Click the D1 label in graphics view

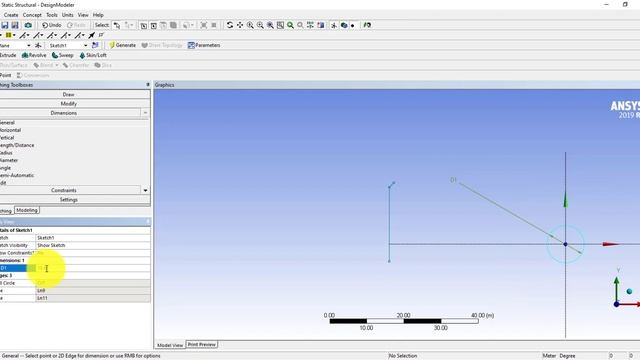[453, 180]
